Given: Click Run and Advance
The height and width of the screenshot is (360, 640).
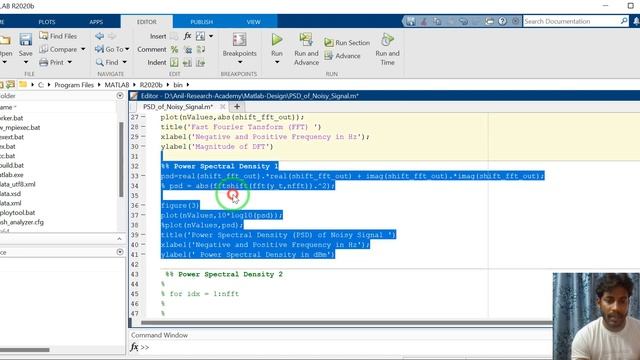Looking at the screenshot, I should click(x=306, y=49).
